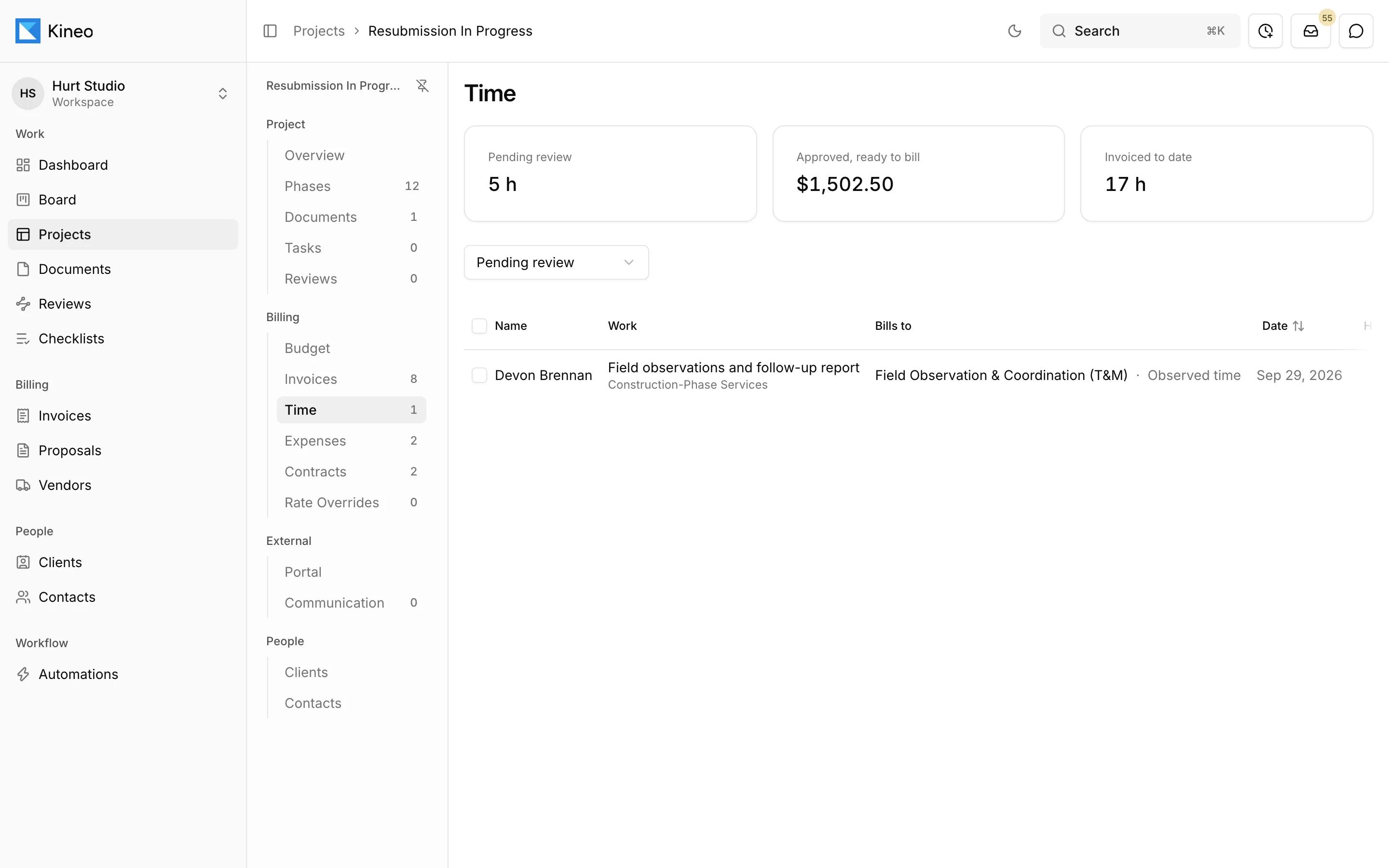The image size is (1389, 868).
Task: Go to Checklists in the sidebar
Action: click(123, 339)
